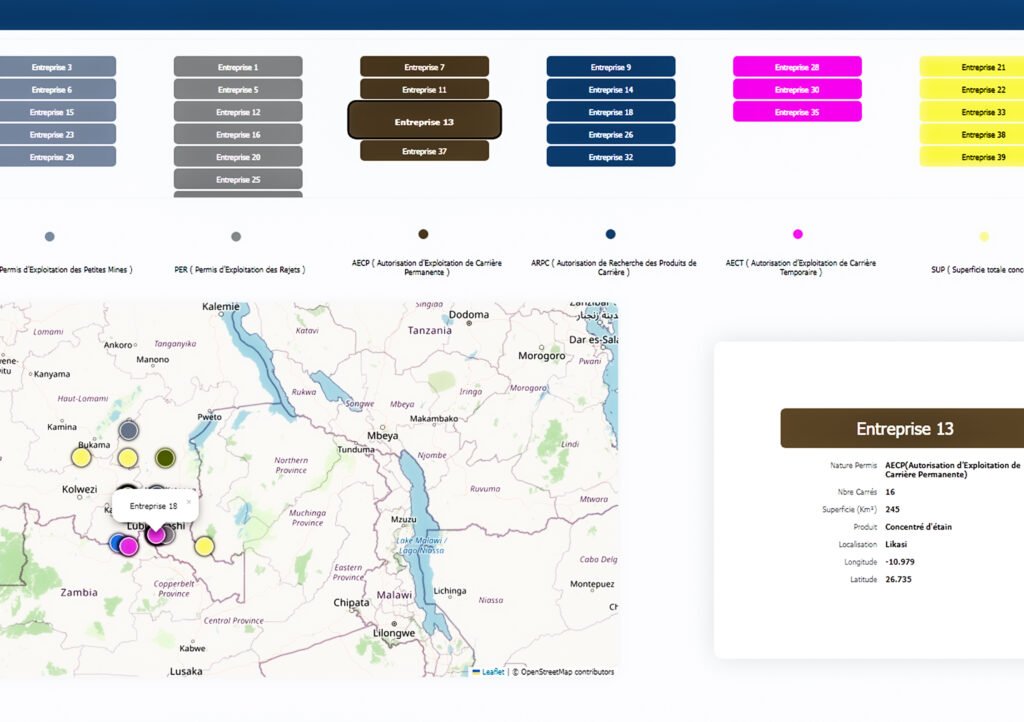Click the grey-blue map marker north of Bukama
This screenshot has height=722, width=1024.
[129, 430]
